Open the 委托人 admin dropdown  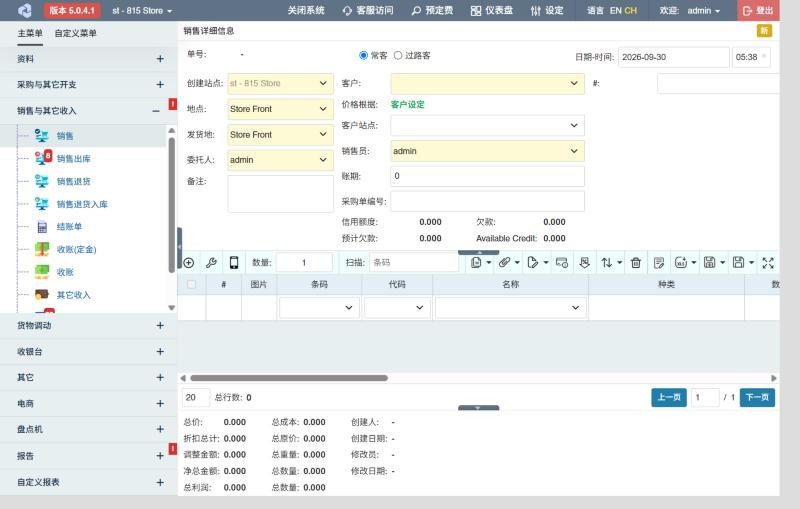[280, 160]
